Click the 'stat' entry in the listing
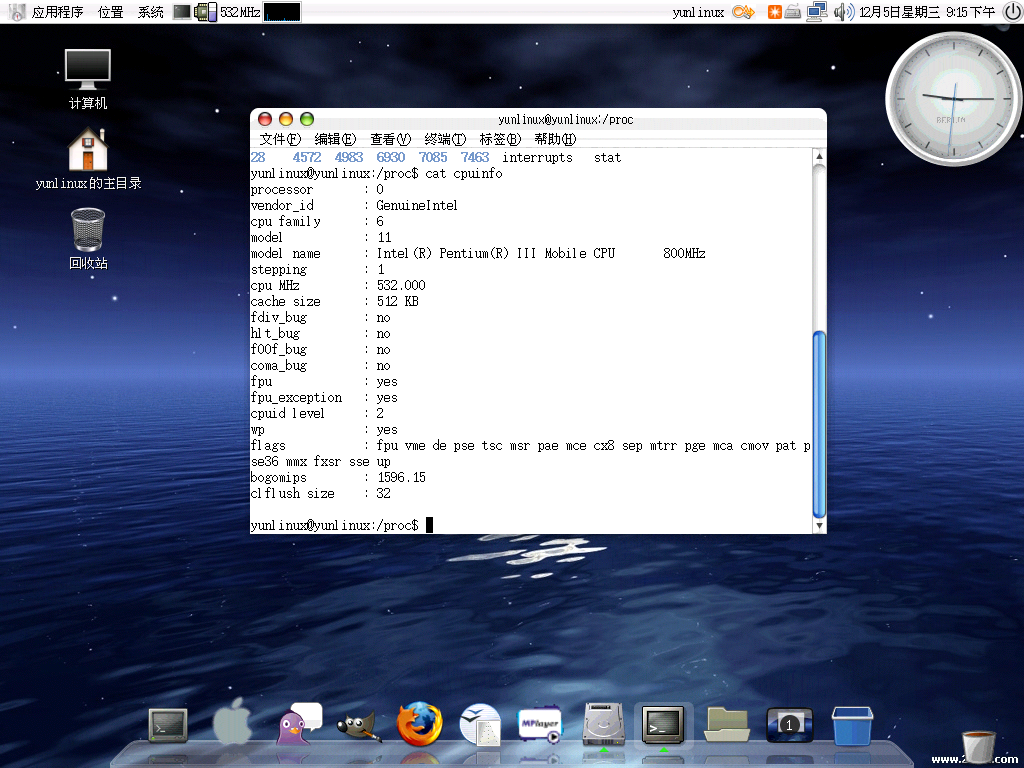This screenshot has height=768, width=1024. [607, 157]
